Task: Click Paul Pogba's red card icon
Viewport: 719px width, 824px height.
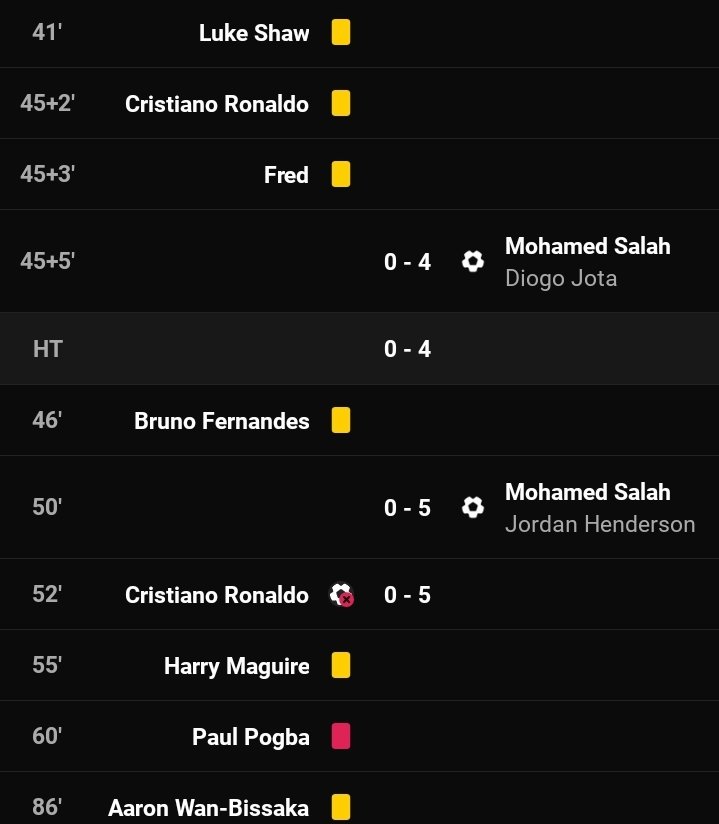Action: tap(341, 736)
